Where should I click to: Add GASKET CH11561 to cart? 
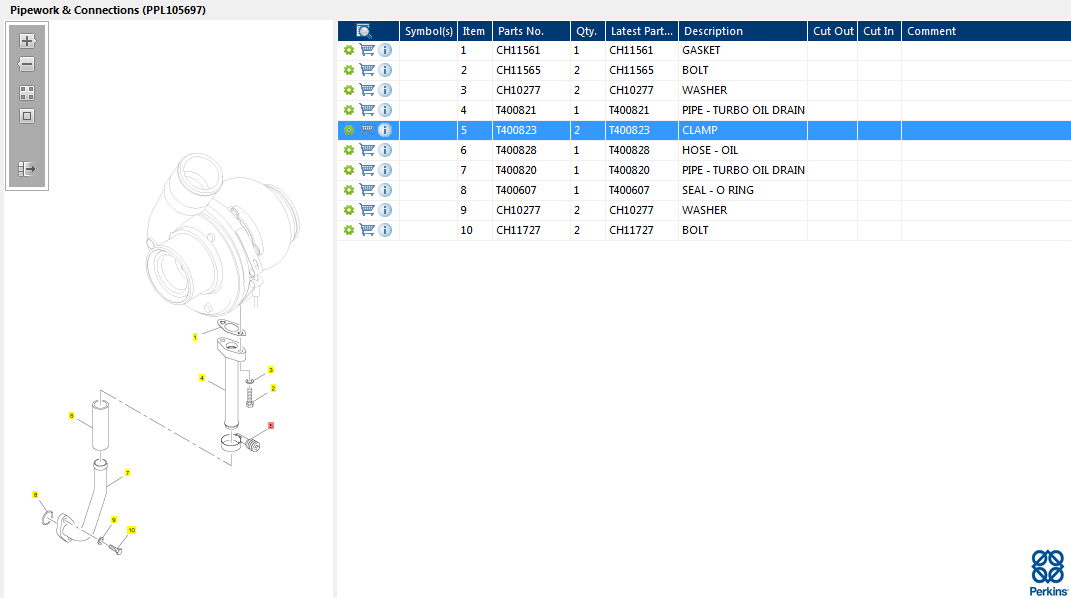367,50
